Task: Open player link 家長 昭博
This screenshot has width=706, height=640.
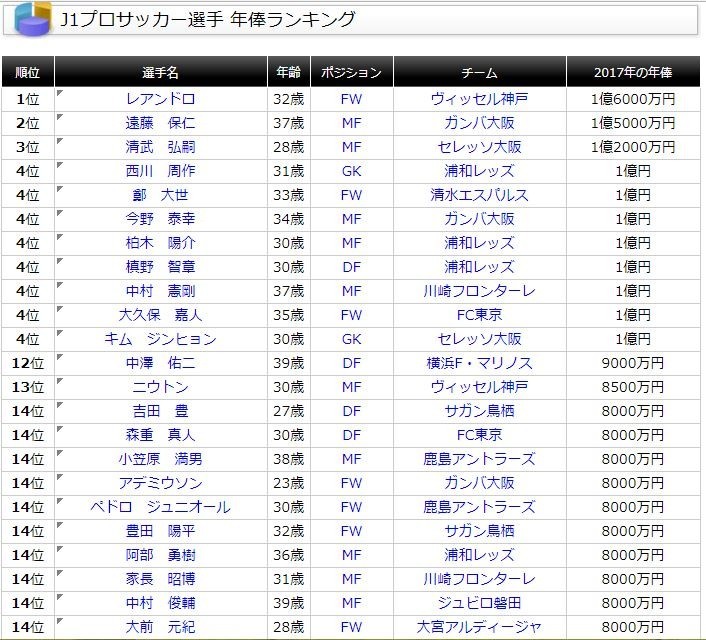Action: point(161,579)
